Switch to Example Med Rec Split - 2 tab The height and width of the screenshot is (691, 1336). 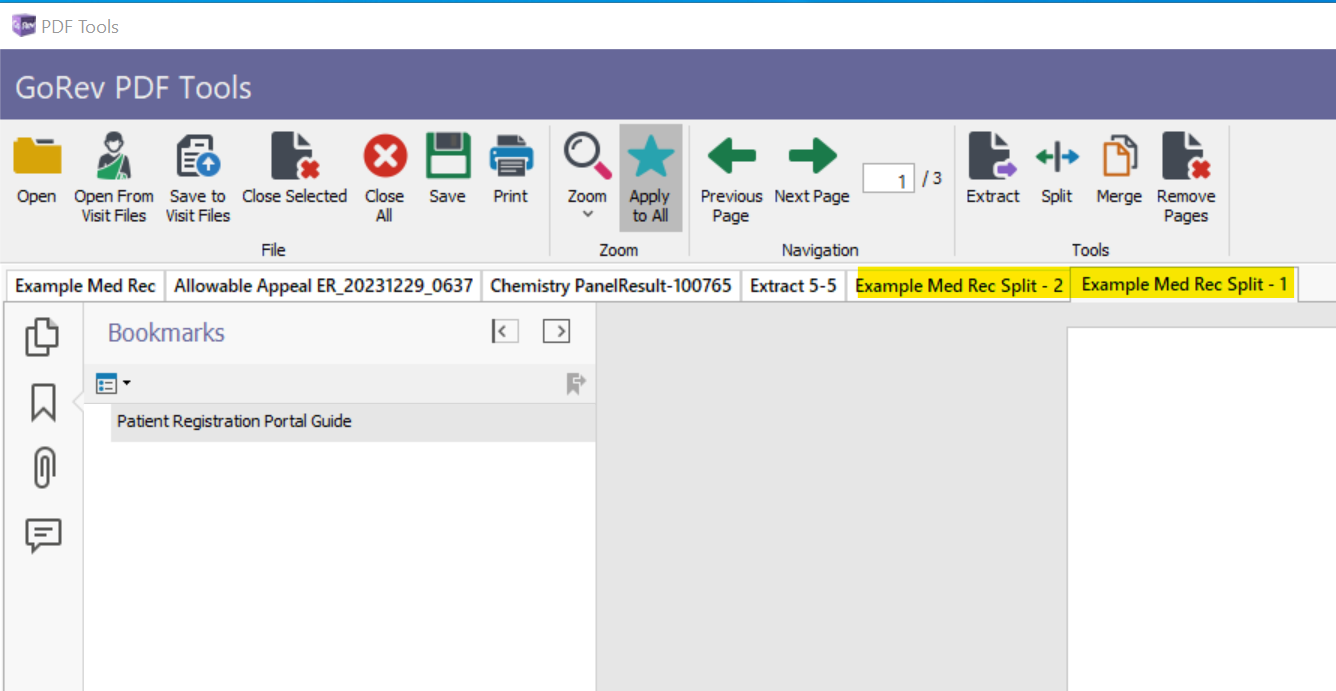coord(959,286)
